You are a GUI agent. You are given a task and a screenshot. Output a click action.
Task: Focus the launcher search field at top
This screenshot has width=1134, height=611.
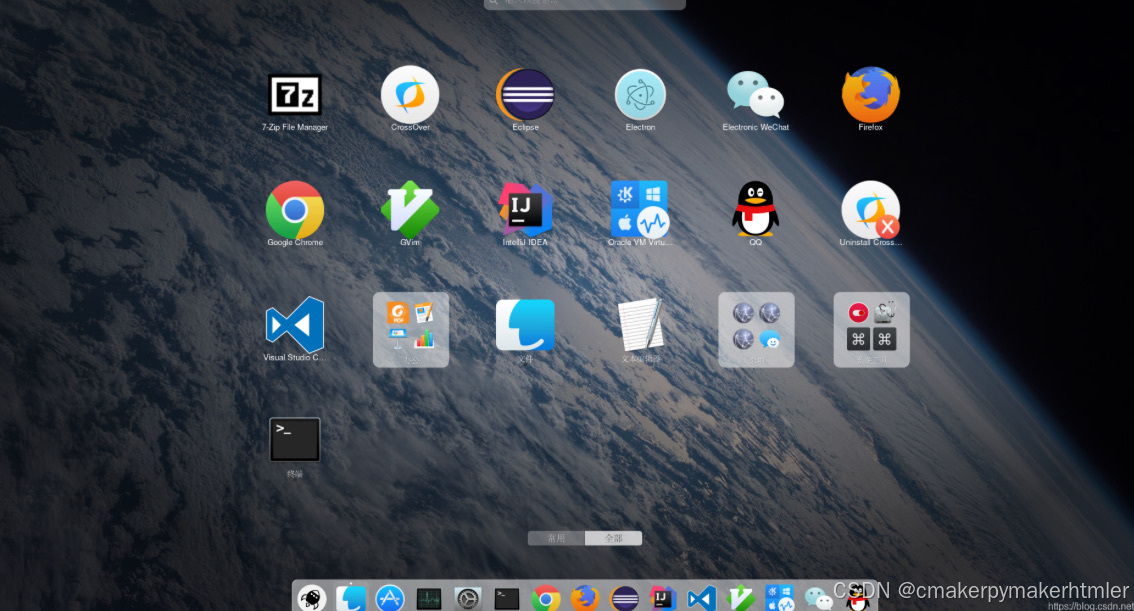584,4
